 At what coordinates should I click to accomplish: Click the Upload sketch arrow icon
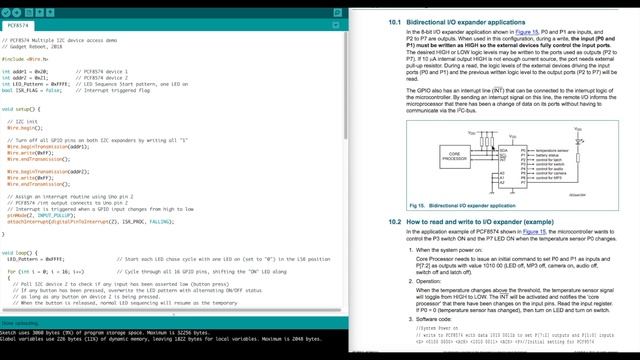[17, 13]
